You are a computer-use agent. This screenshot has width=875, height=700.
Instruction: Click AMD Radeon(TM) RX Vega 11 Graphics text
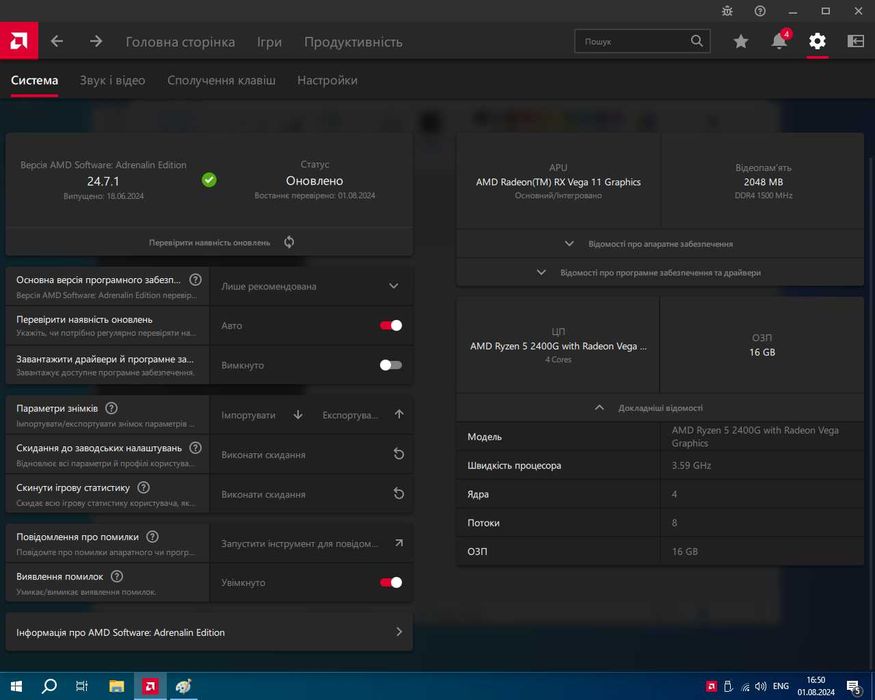click(x=558, y=182)
